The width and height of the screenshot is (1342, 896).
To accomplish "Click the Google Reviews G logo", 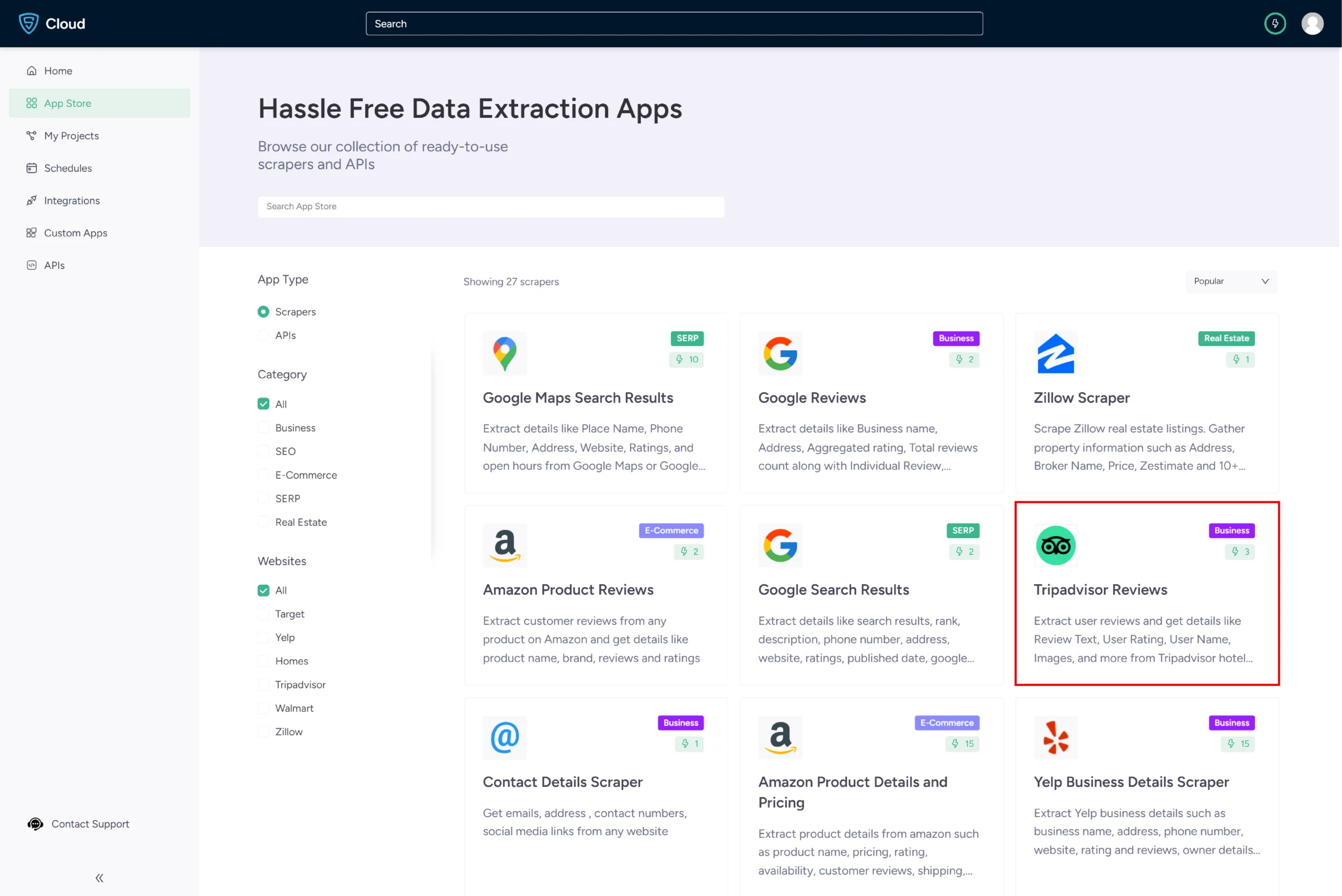I will pos(780,353).
